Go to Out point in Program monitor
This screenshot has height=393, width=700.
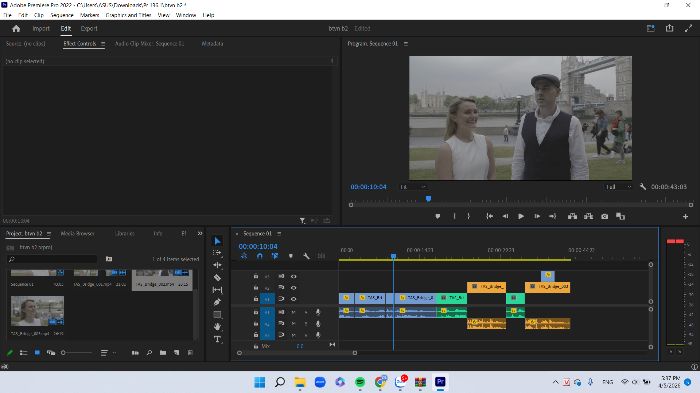[553, 216]
